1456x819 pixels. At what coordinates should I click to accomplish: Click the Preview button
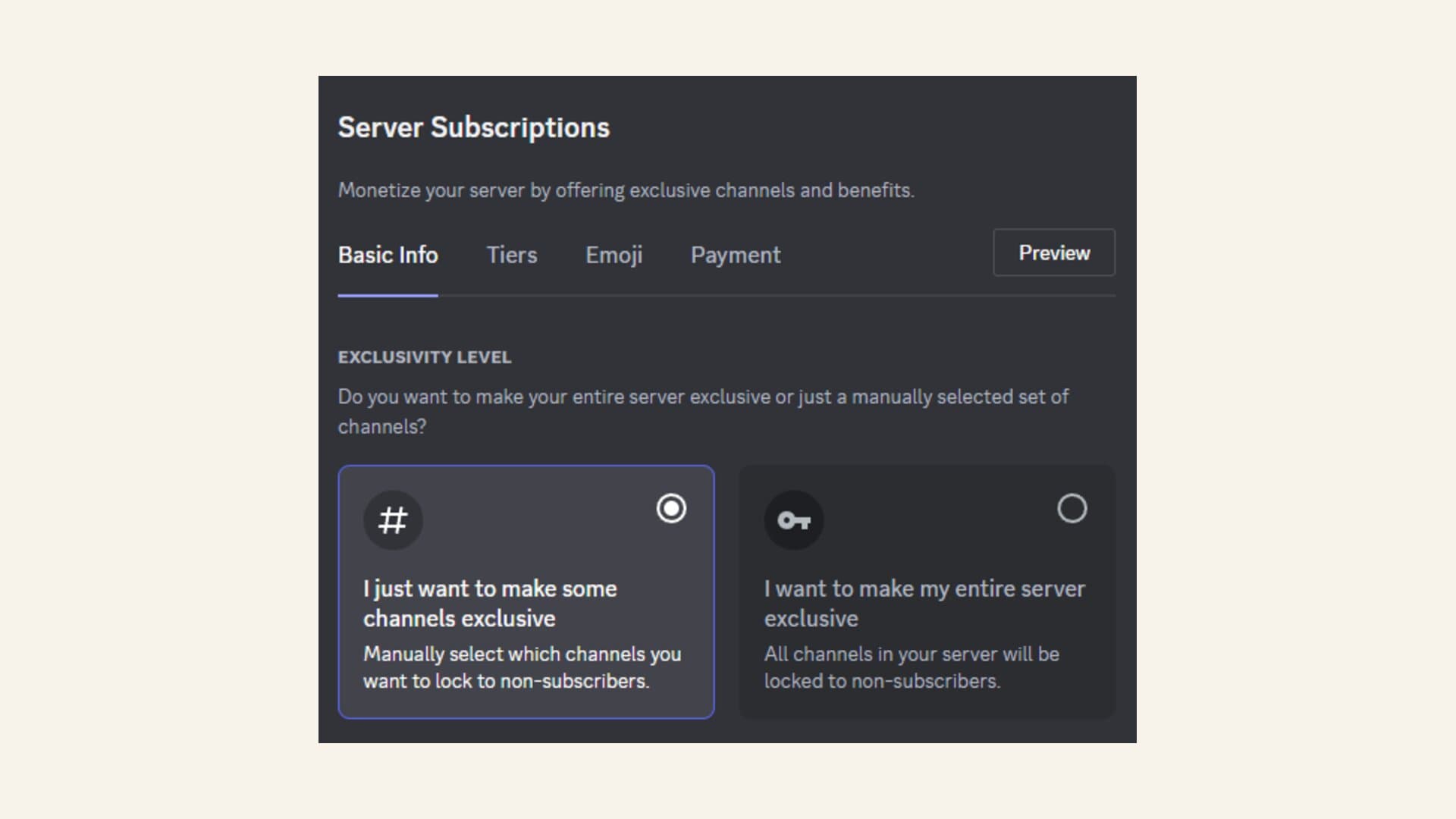tap(1054, 253)
